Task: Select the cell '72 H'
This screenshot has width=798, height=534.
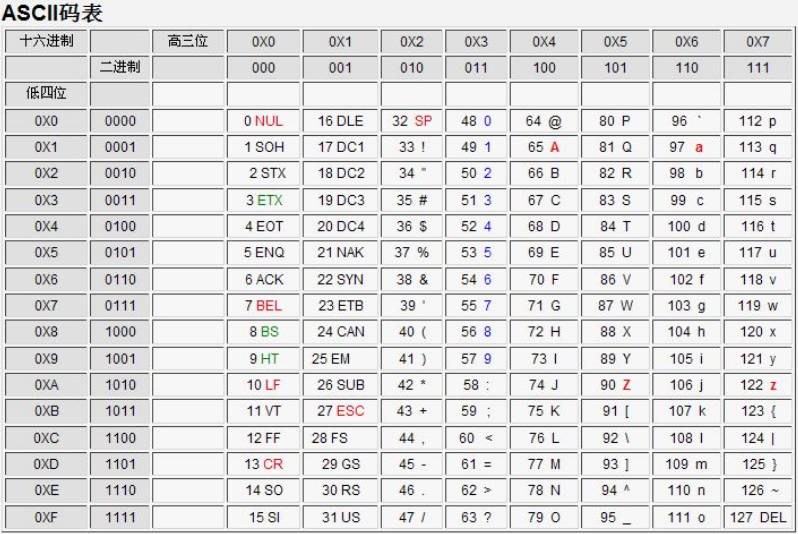Action: pyautogui.click(x=544, y=332)
